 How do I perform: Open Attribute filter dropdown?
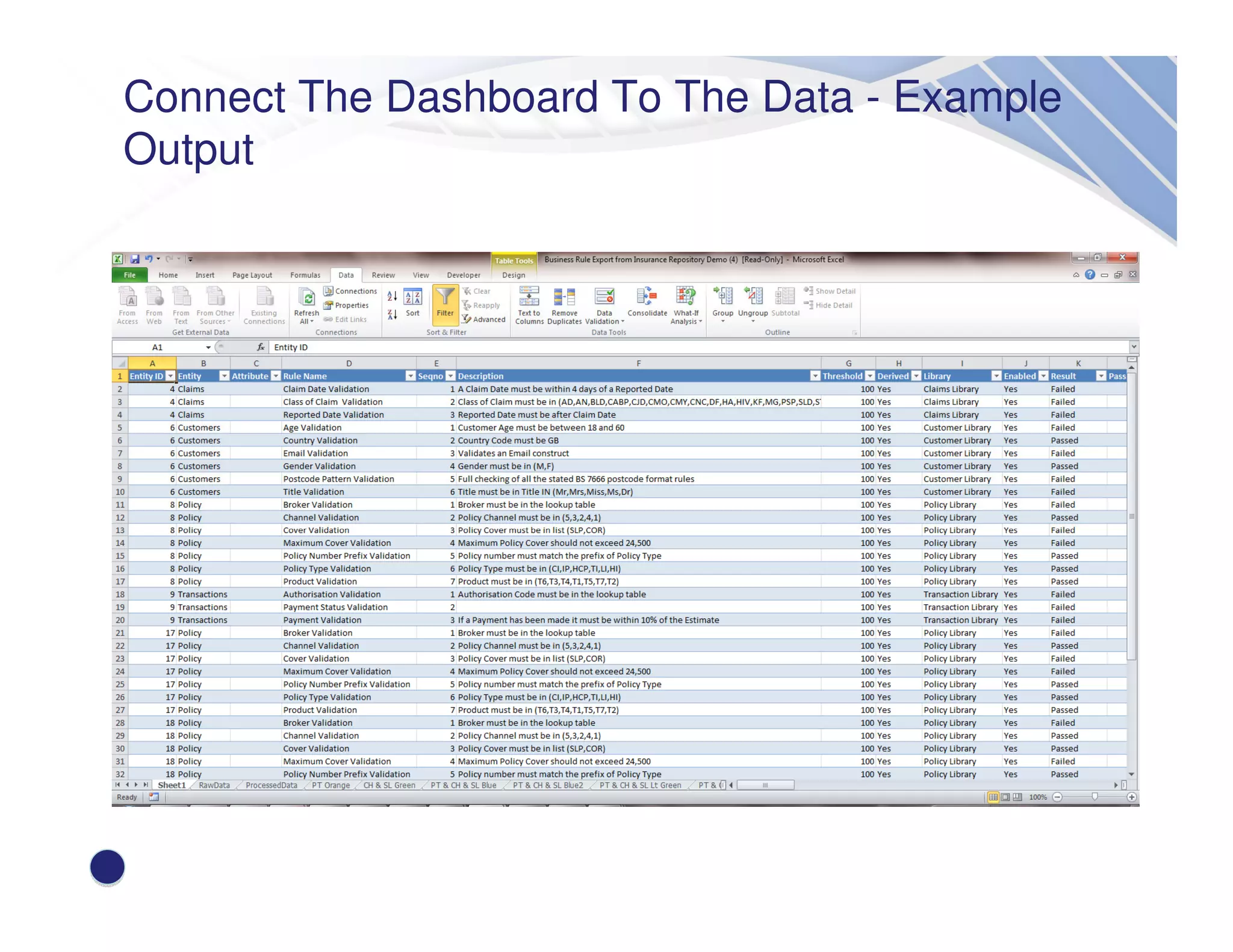tap(276, 376)
